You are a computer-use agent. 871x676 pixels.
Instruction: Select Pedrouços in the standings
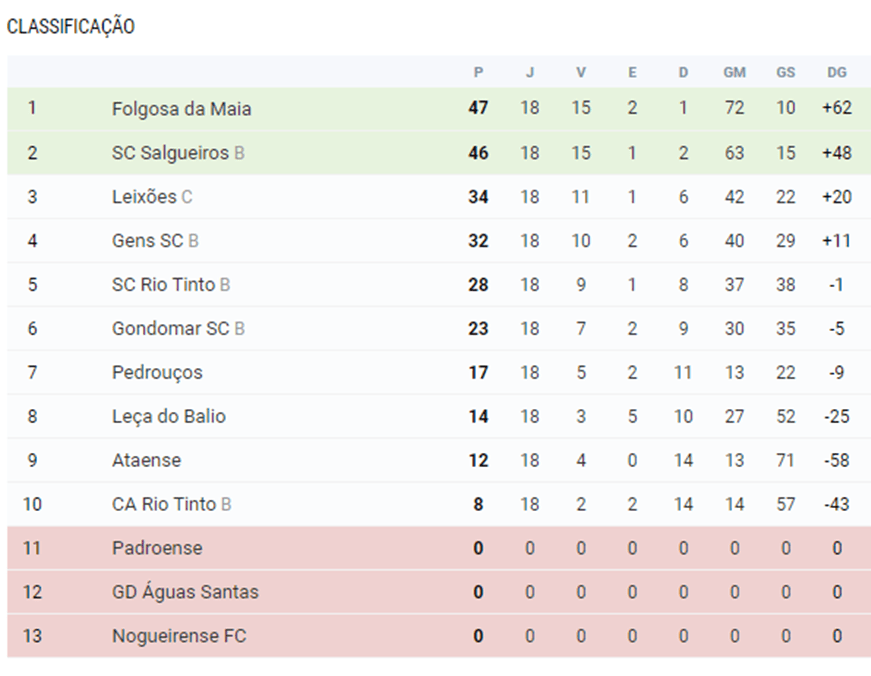[x=157, y=373]
